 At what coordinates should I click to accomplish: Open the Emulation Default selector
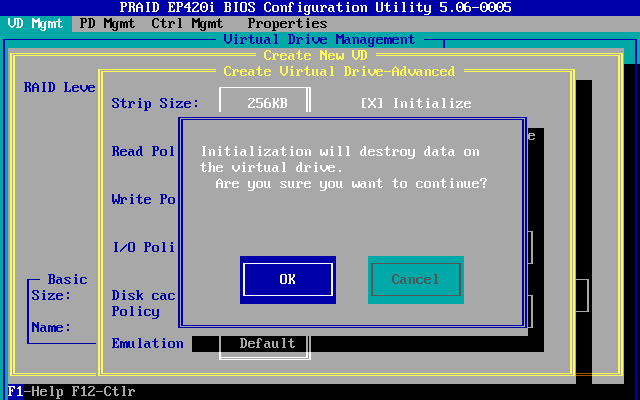tap(265, 345)
